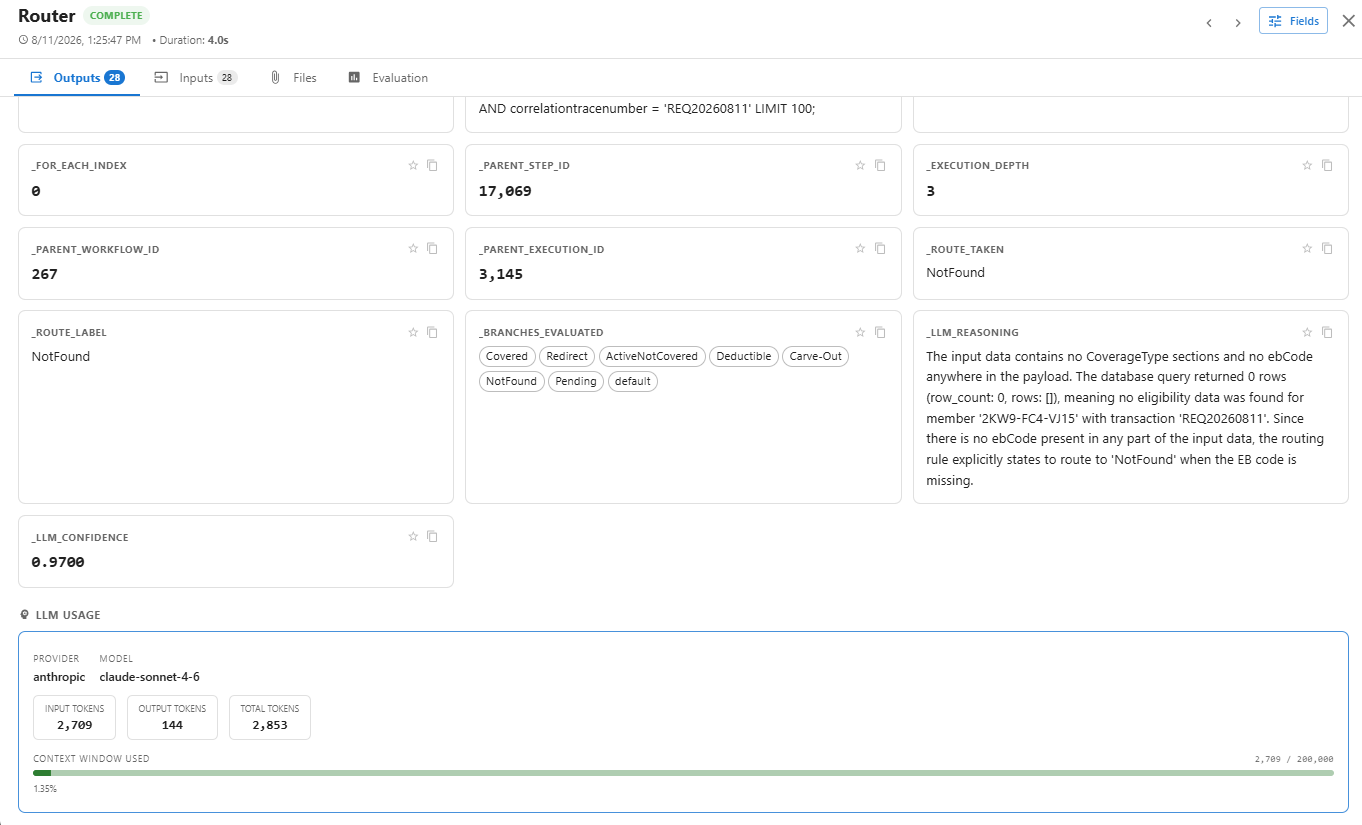Select the Redirect branch chip
This screenshot has width=1362, height=825.
point(567,356)
